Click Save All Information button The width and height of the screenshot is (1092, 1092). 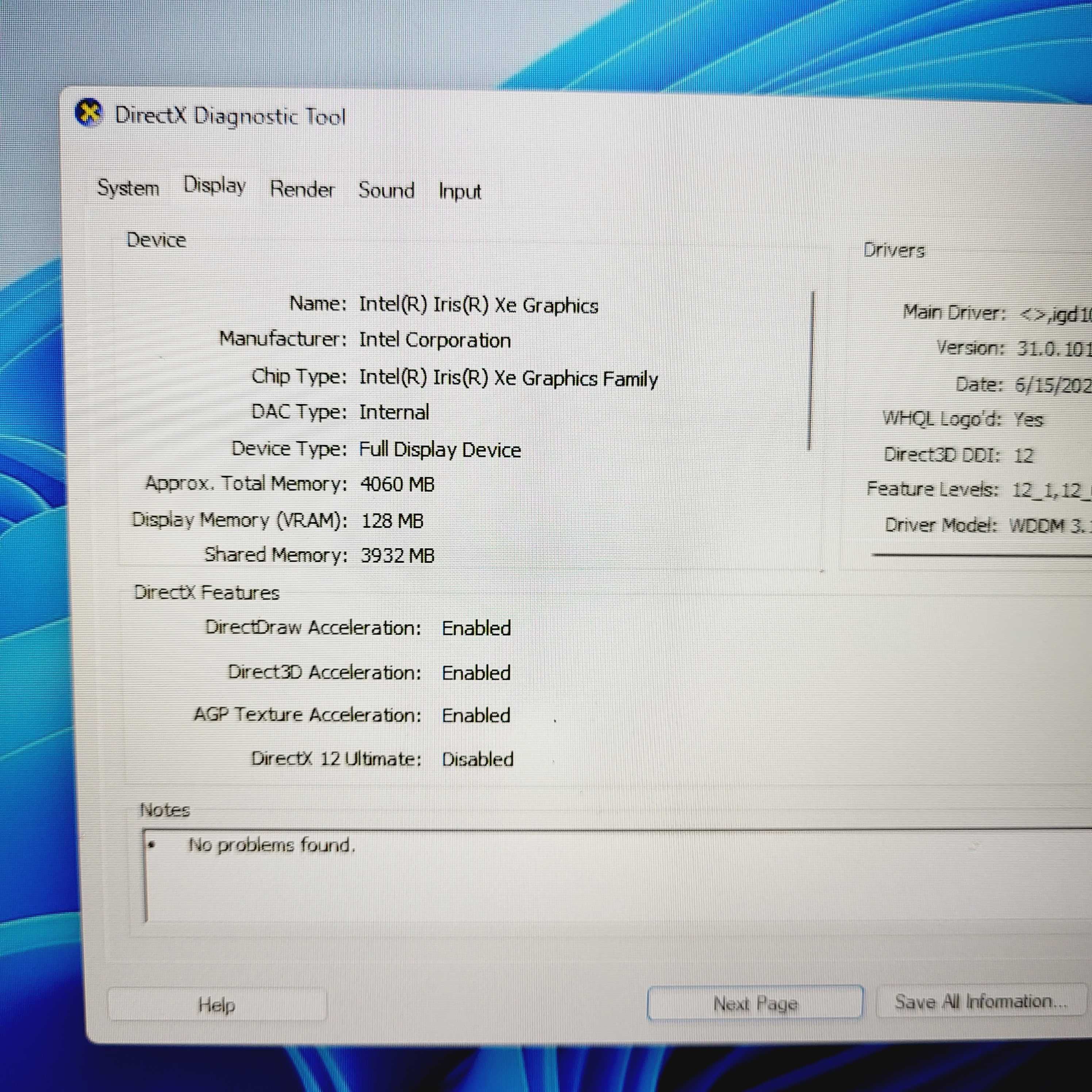tap(981, 1001)
